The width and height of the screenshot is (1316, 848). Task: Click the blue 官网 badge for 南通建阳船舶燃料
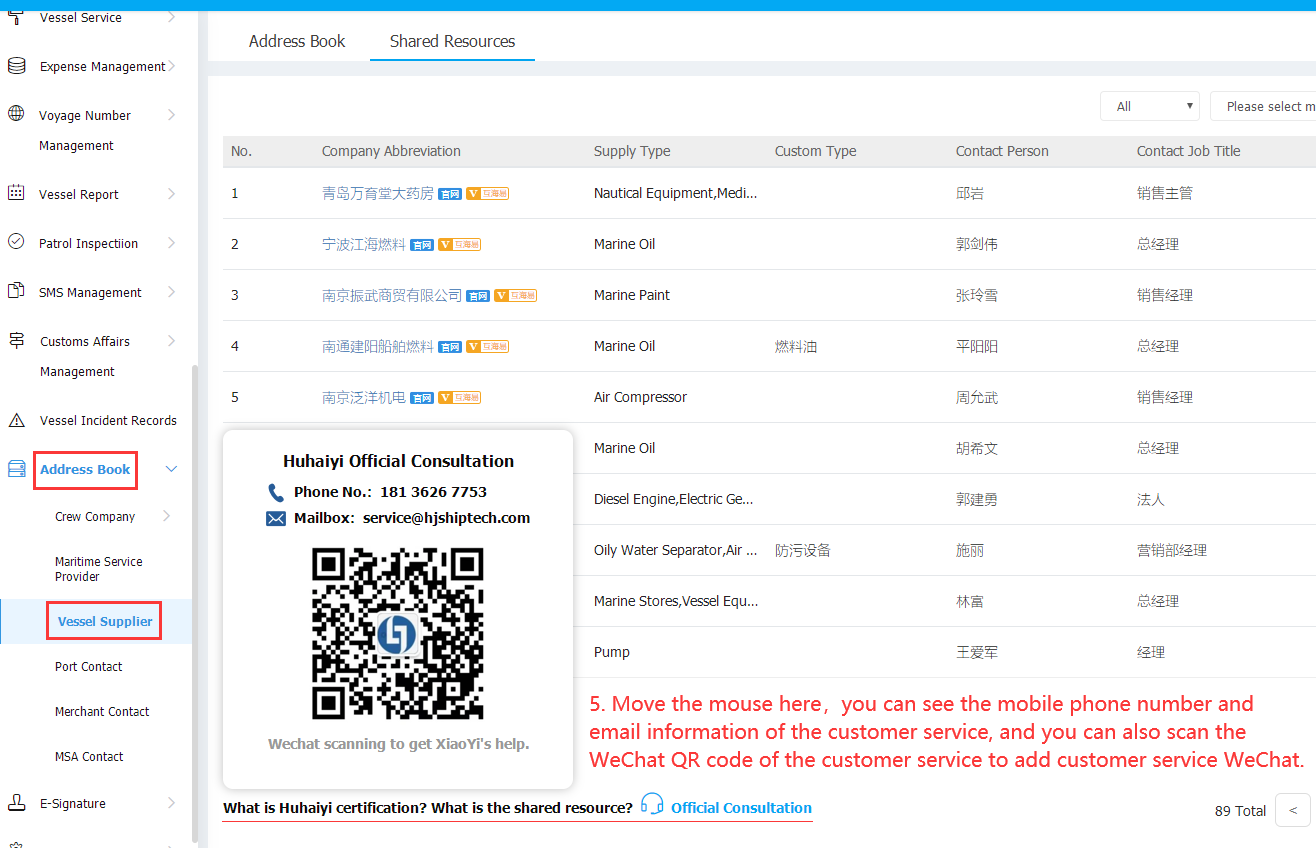pos(450,347)
